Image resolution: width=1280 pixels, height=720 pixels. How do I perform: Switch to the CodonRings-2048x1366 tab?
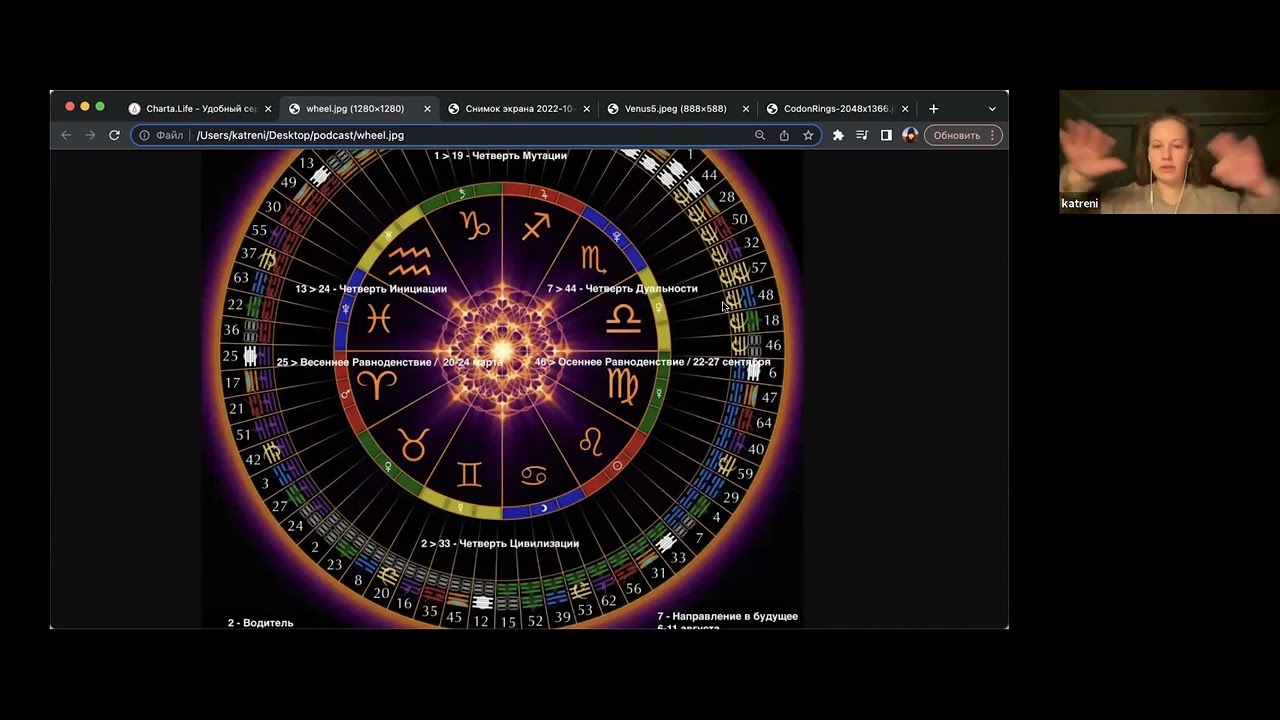pos(838,108)
